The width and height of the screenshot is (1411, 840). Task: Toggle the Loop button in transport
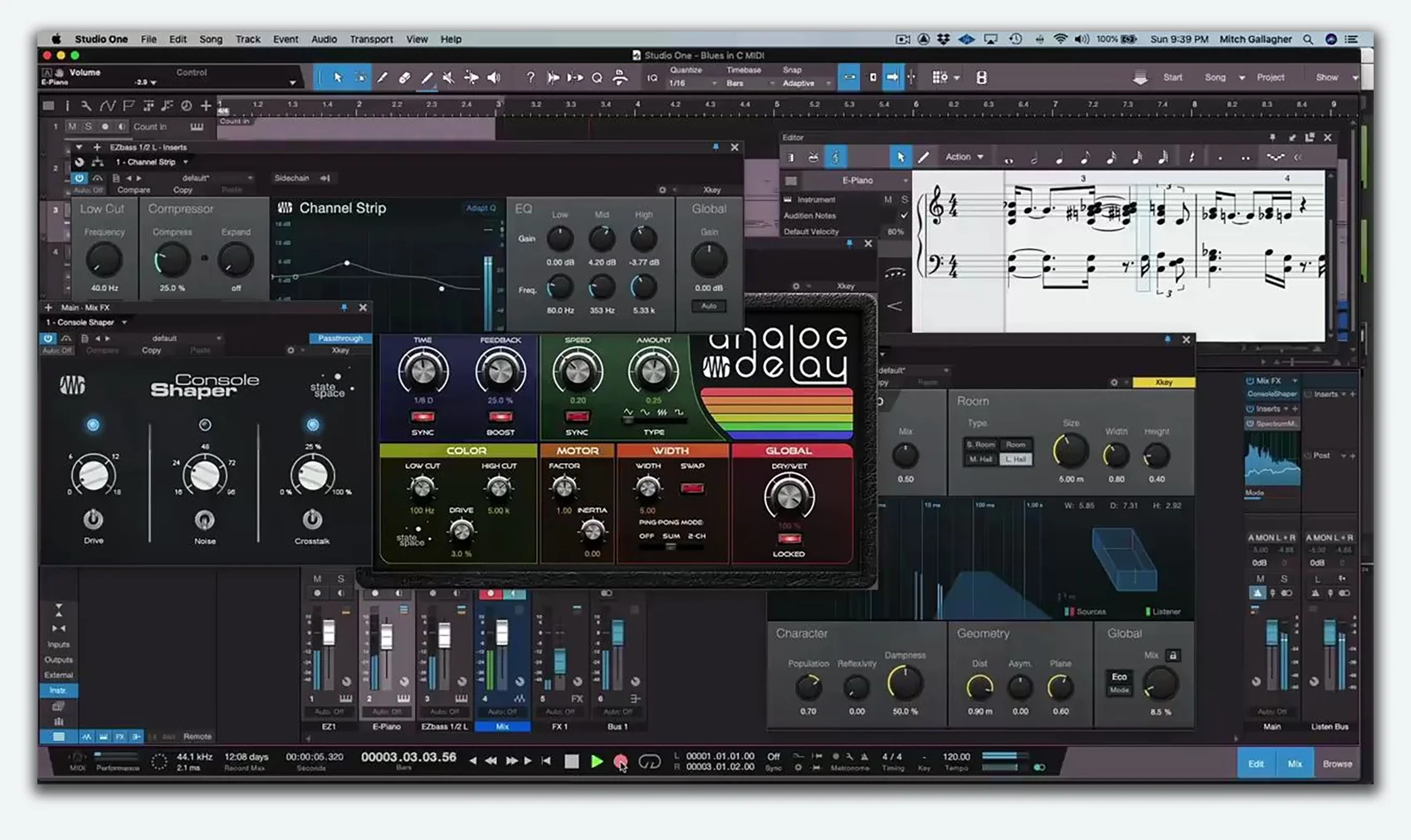[649, 761]
